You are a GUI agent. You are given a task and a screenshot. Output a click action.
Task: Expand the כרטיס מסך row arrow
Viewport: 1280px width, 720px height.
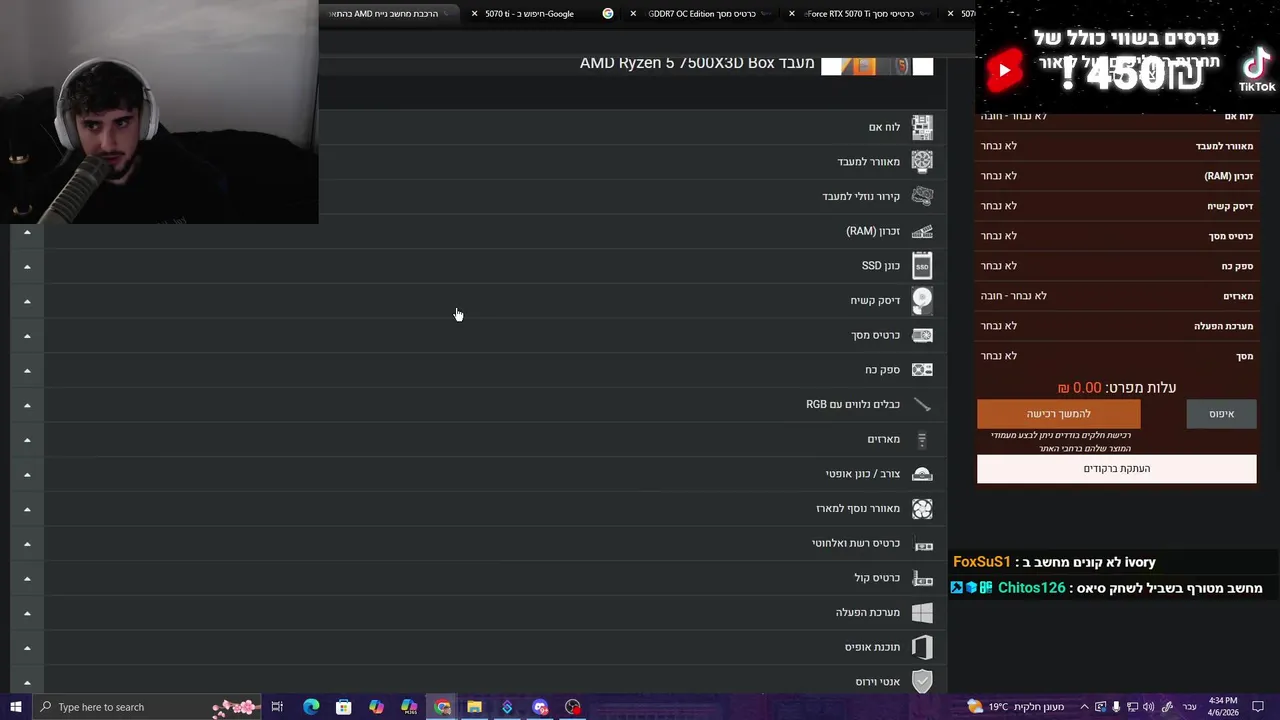(27, 336)
